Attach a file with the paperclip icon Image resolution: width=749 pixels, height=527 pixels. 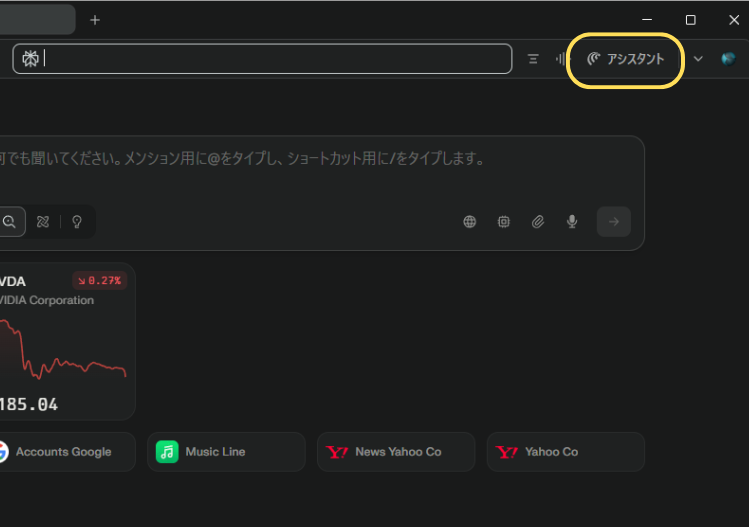[538, 222]
